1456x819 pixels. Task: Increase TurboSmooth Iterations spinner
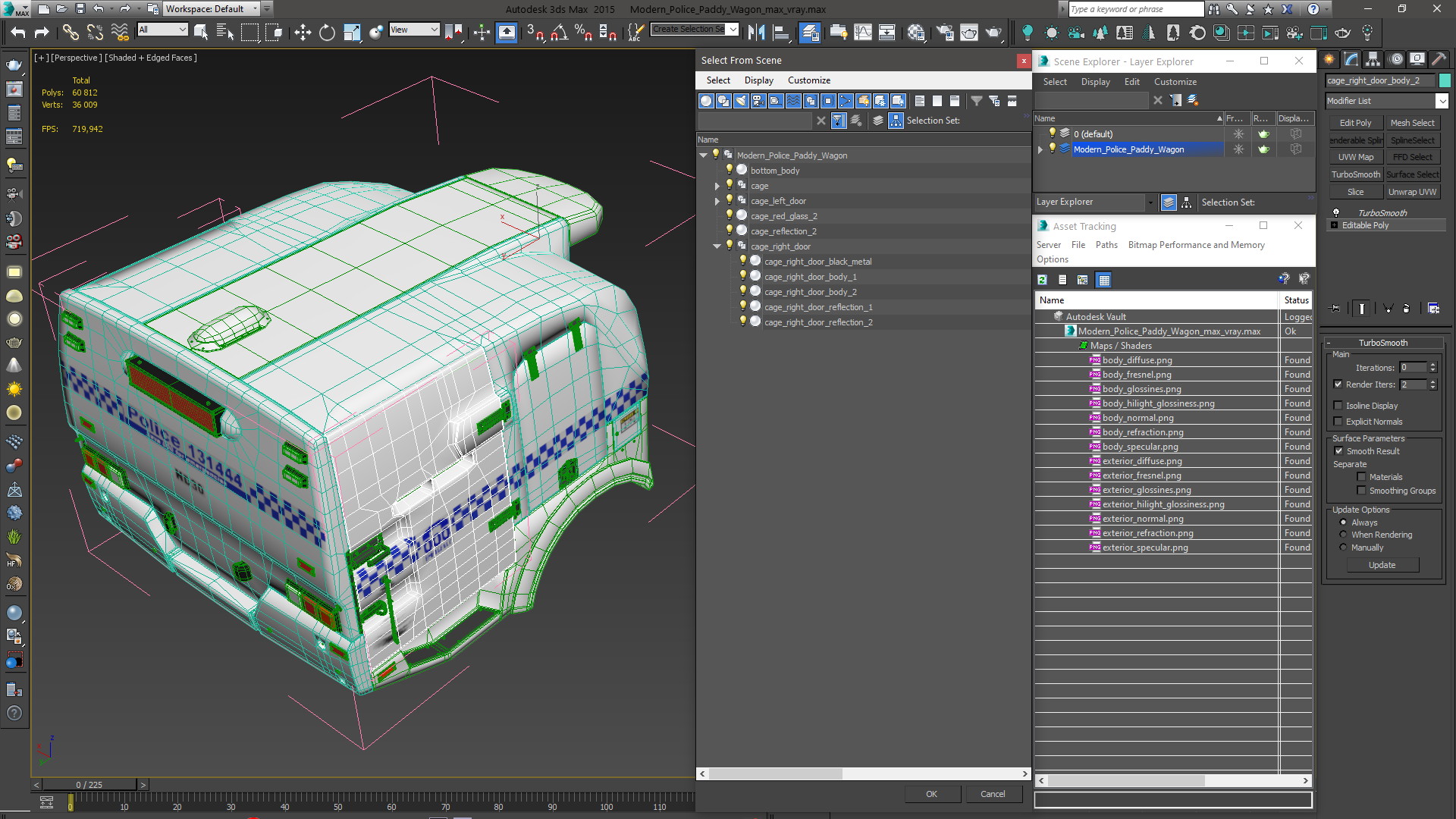click(x=1432, y=365)
